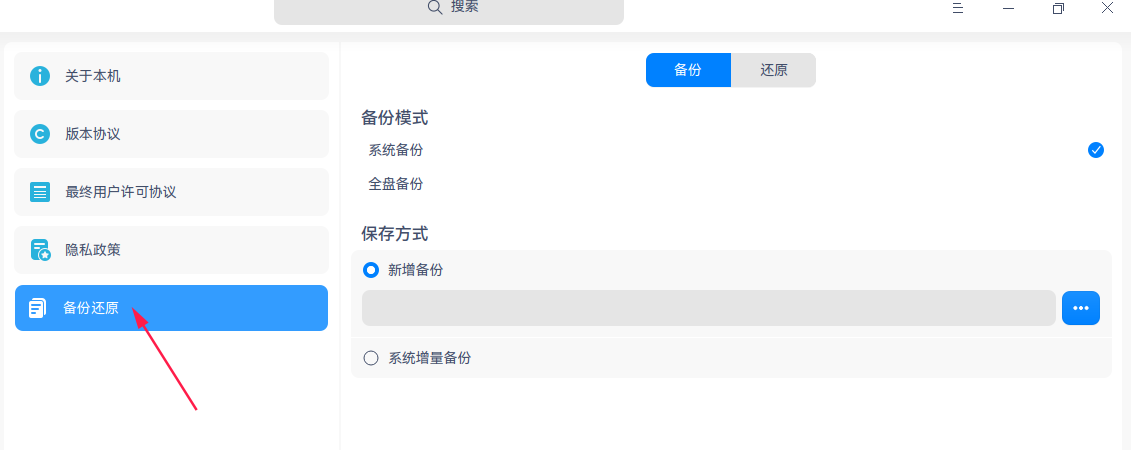Click the backup path input field
This screenshot has height=450, width=1131.
click(708, 308)
